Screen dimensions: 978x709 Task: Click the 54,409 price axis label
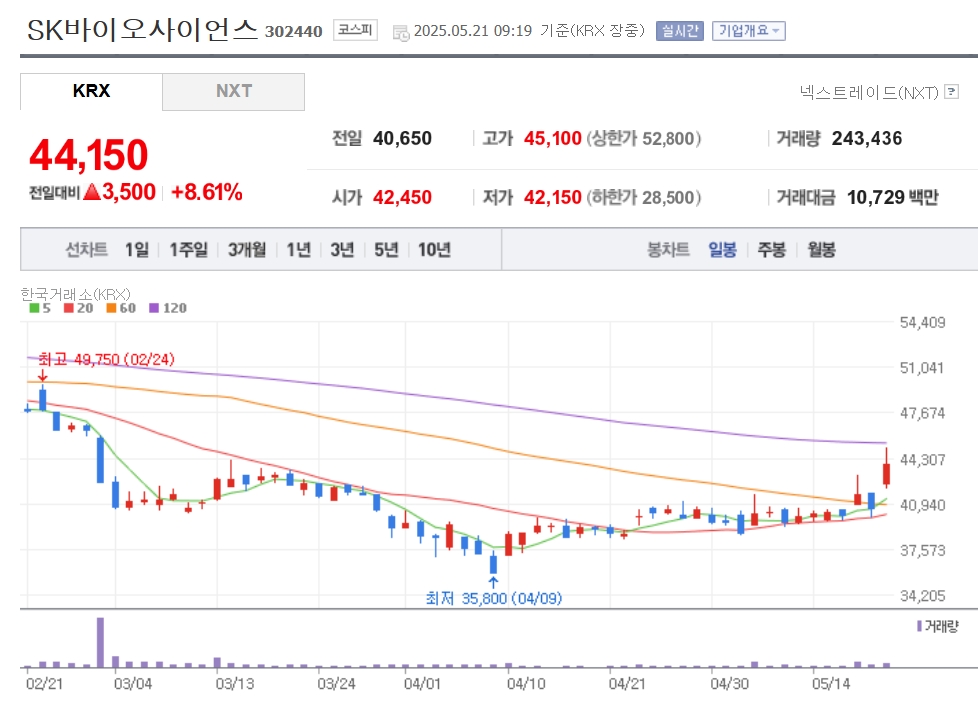coord(922,322)
